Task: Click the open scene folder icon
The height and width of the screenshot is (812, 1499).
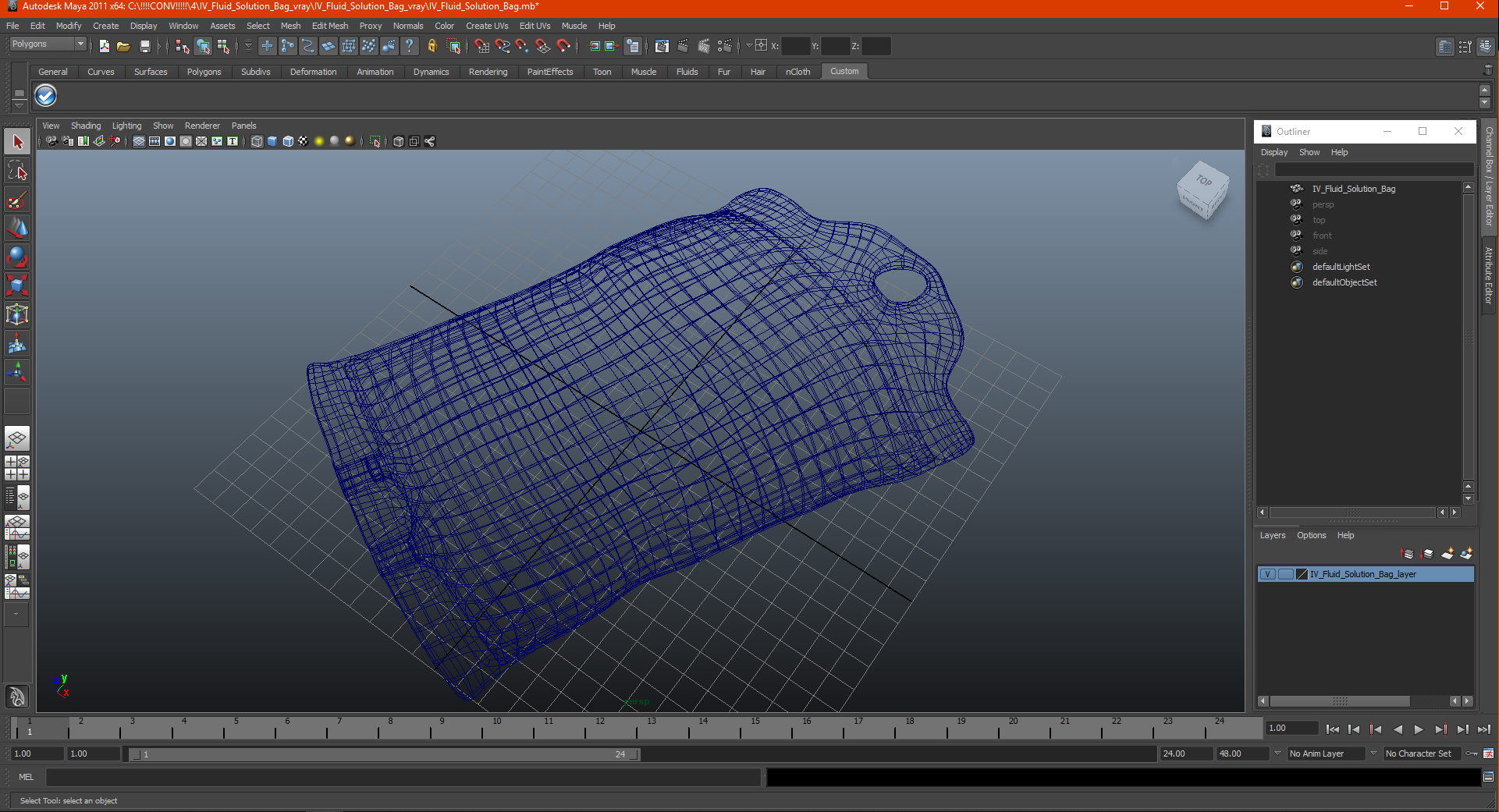Action: click(123, 46)
